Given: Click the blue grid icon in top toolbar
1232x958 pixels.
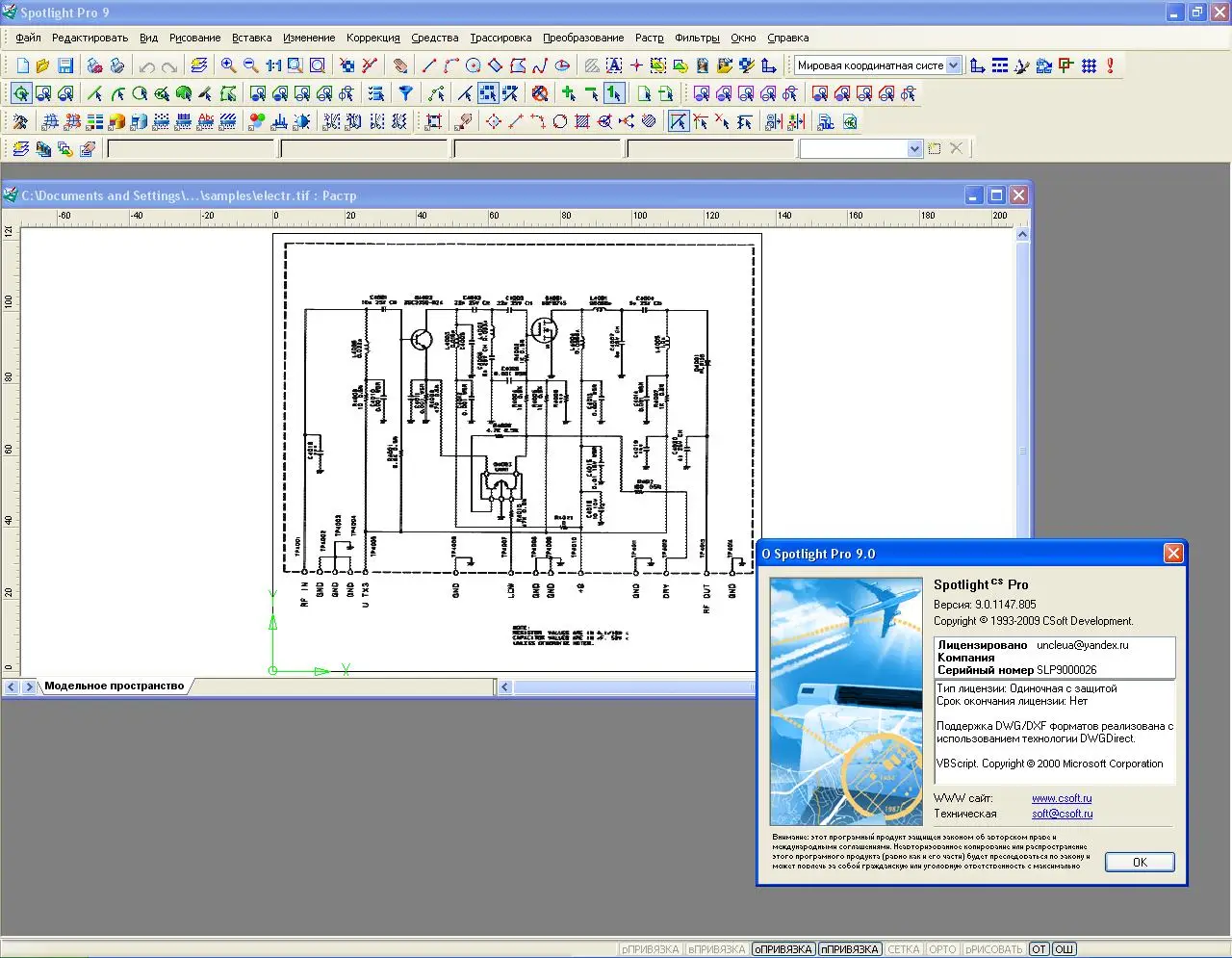Looking at the screenshot, I should point(1089,65).
